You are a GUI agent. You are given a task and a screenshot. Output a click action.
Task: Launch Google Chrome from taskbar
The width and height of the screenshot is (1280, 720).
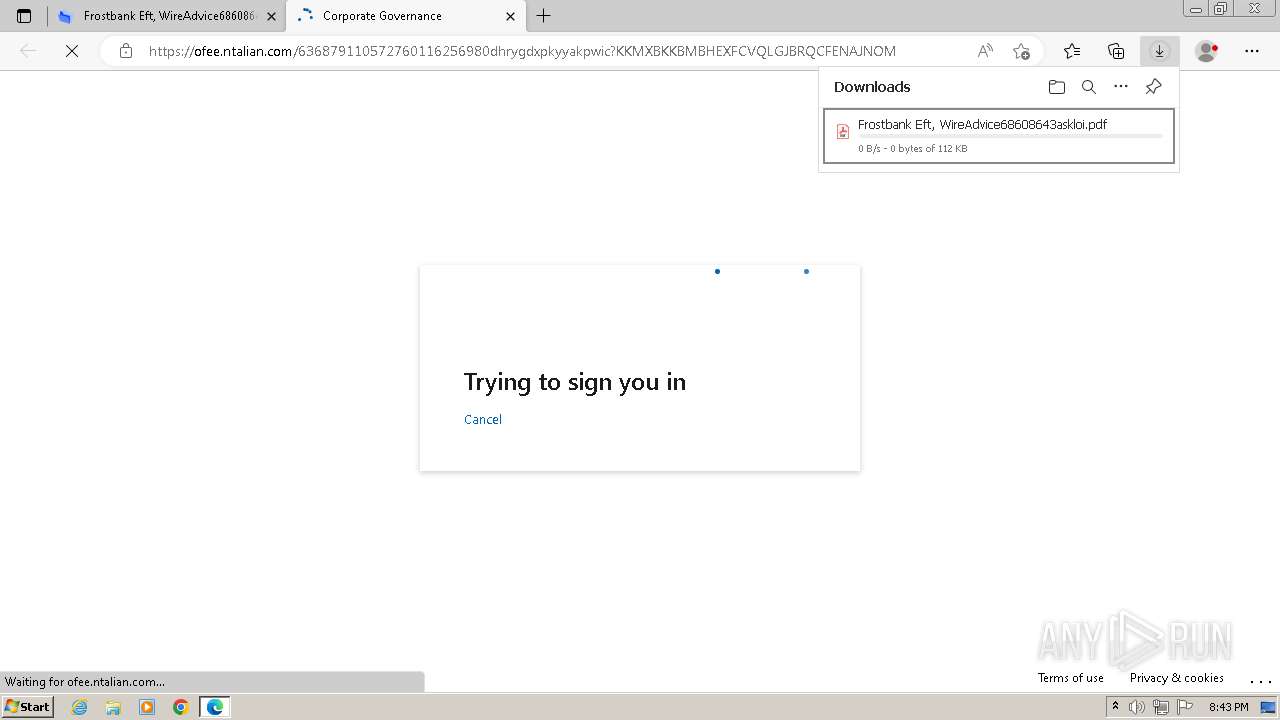tap(181, 707)
